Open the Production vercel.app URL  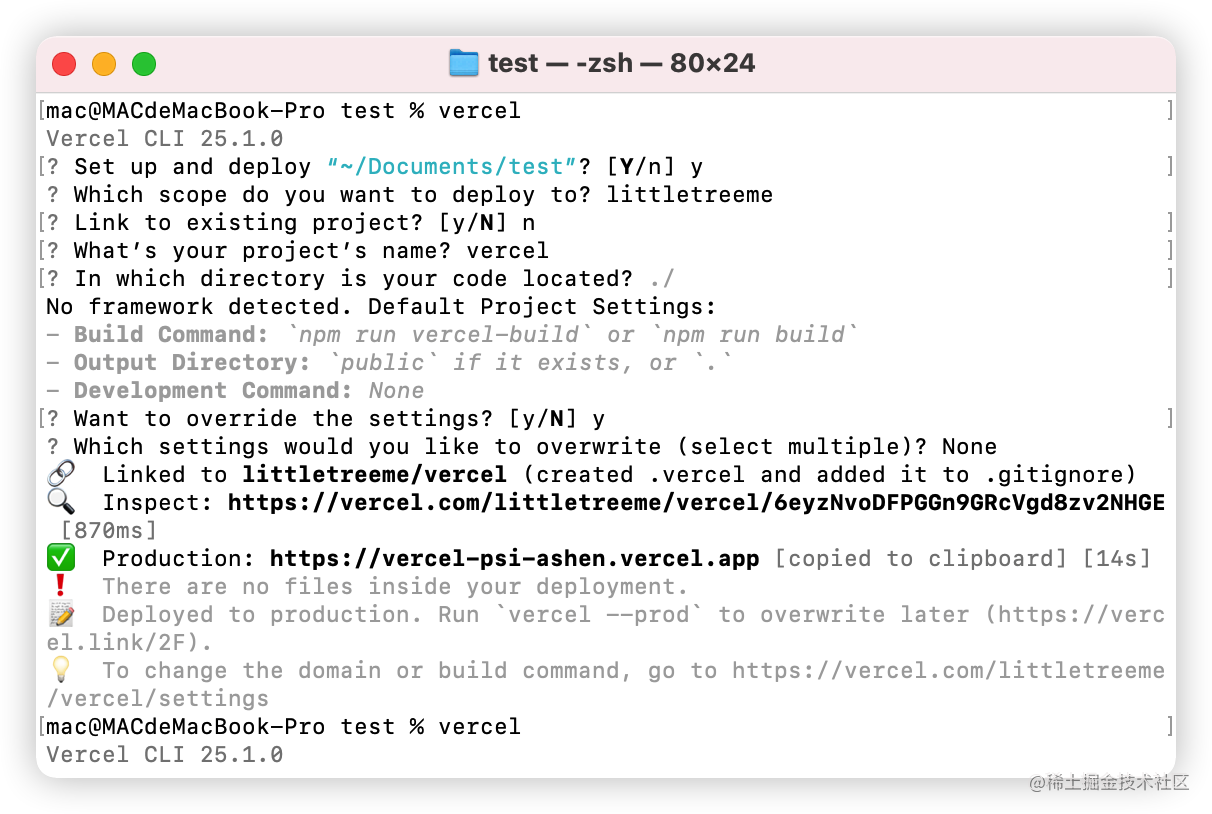click(x=513, y=558)
